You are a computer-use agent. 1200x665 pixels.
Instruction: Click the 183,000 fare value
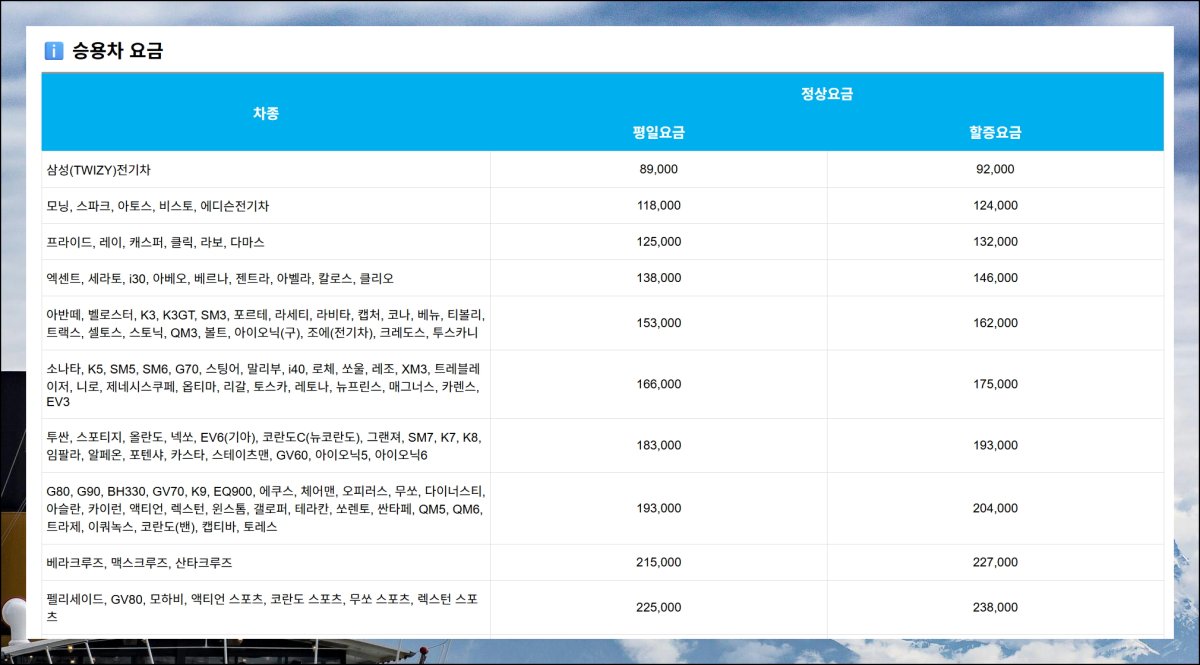[659, 446]
